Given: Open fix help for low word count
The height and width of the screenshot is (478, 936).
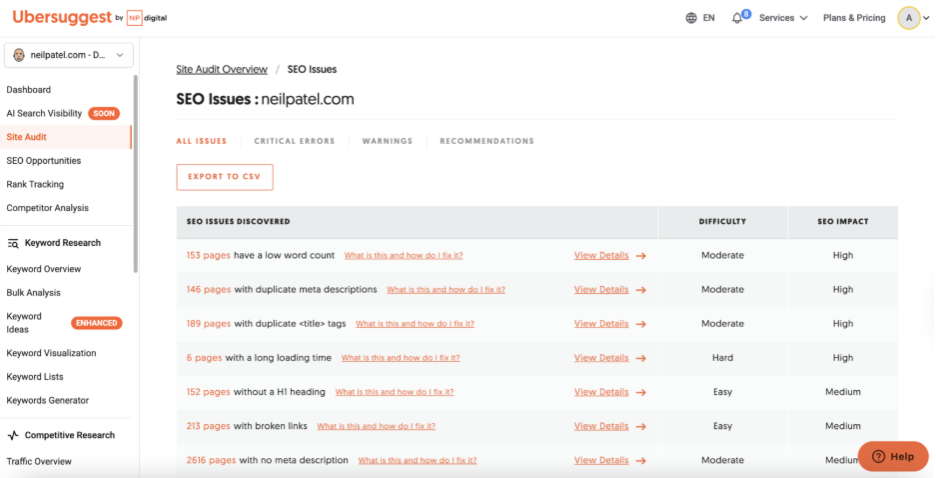Looking at the screenshot, I should 404,255.
